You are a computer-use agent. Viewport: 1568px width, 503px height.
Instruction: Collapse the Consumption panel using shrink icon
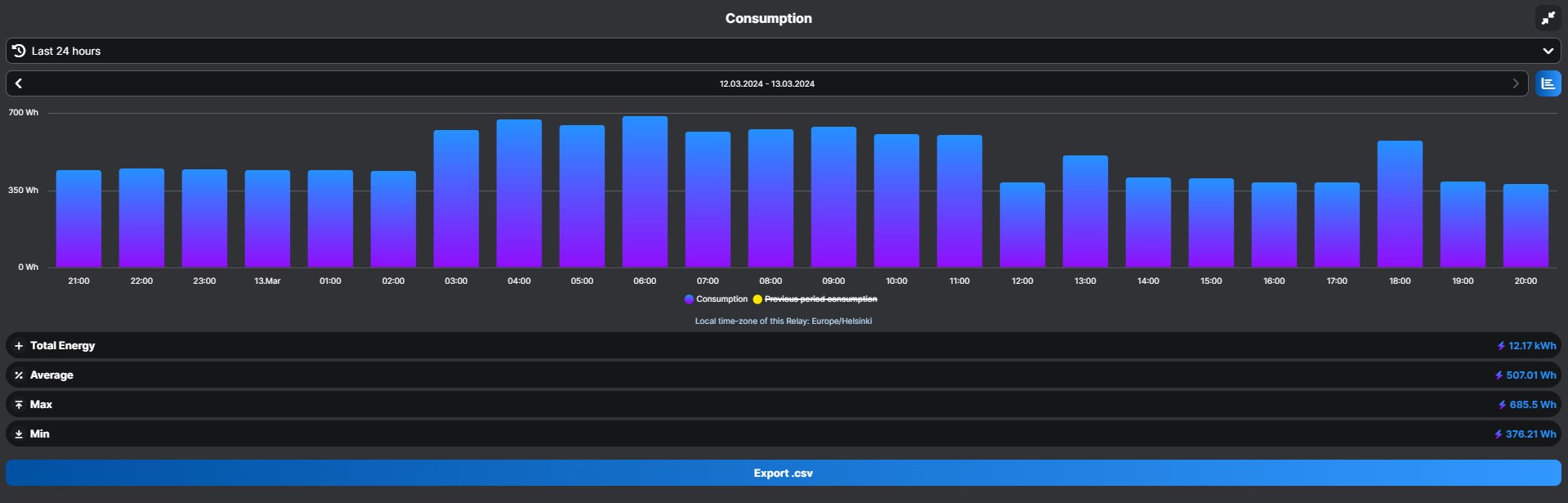tap(1548, 18)
